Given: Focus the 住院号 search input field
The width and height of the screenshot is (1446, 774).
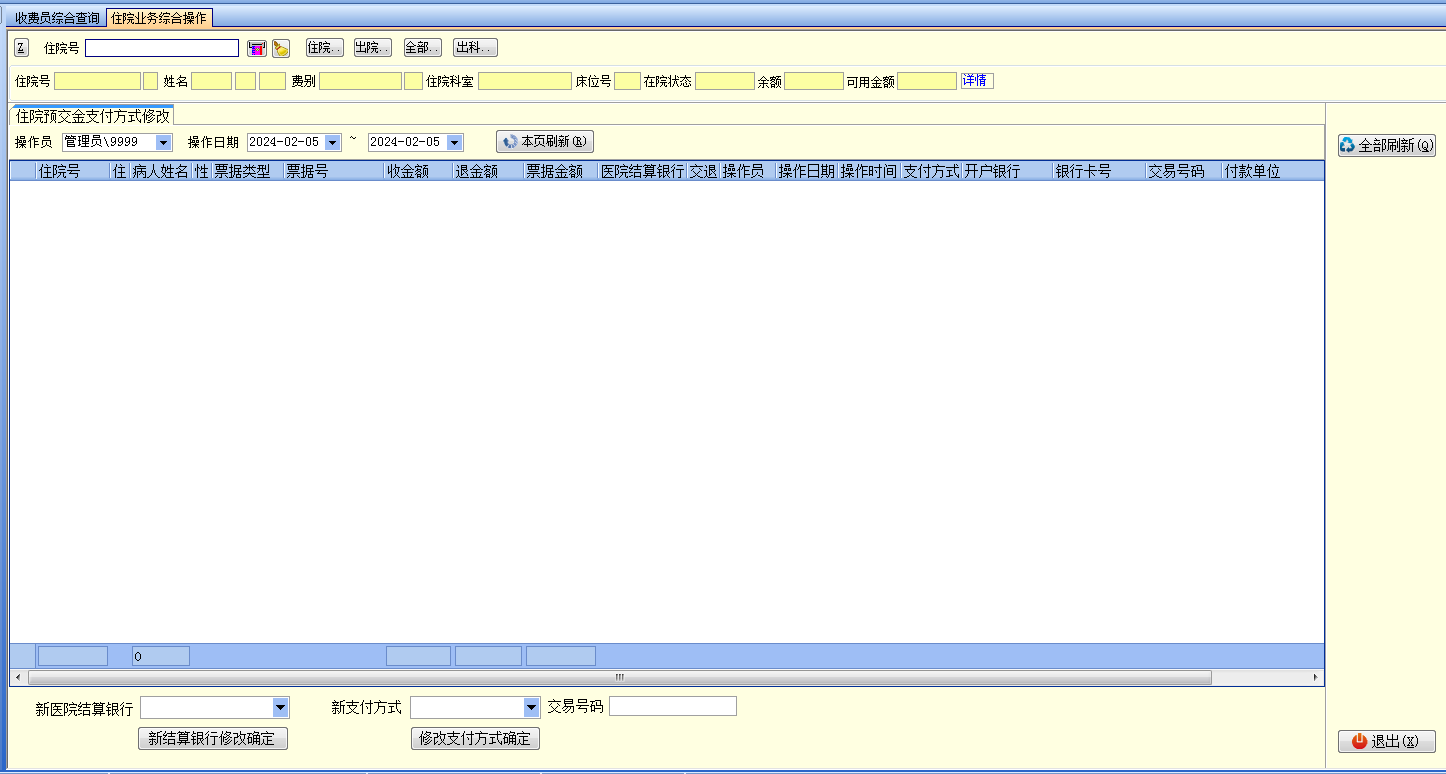Looking at the screenshot, I should coord(162,48).
